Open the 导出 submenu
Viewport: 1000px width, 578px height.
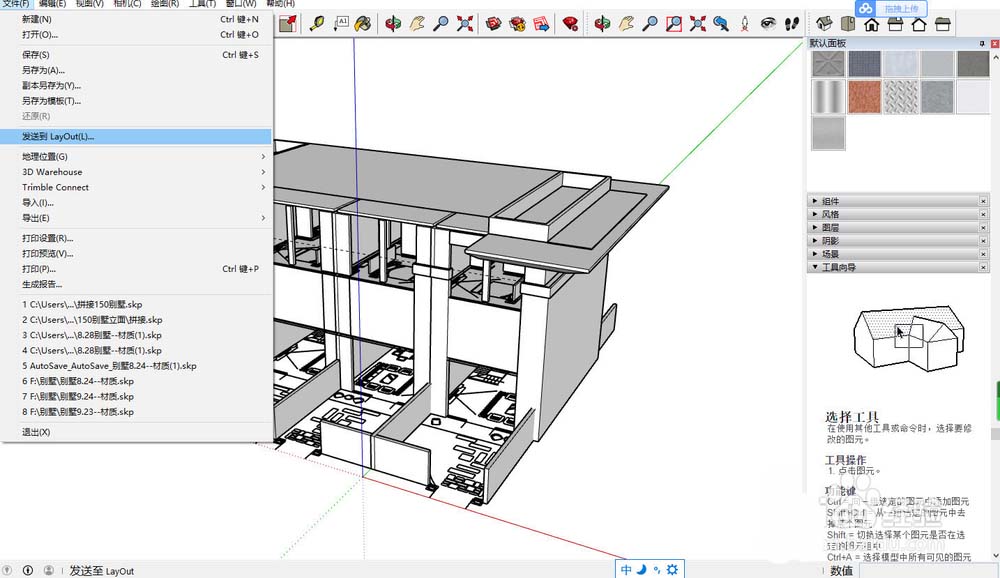pos(36,218)
